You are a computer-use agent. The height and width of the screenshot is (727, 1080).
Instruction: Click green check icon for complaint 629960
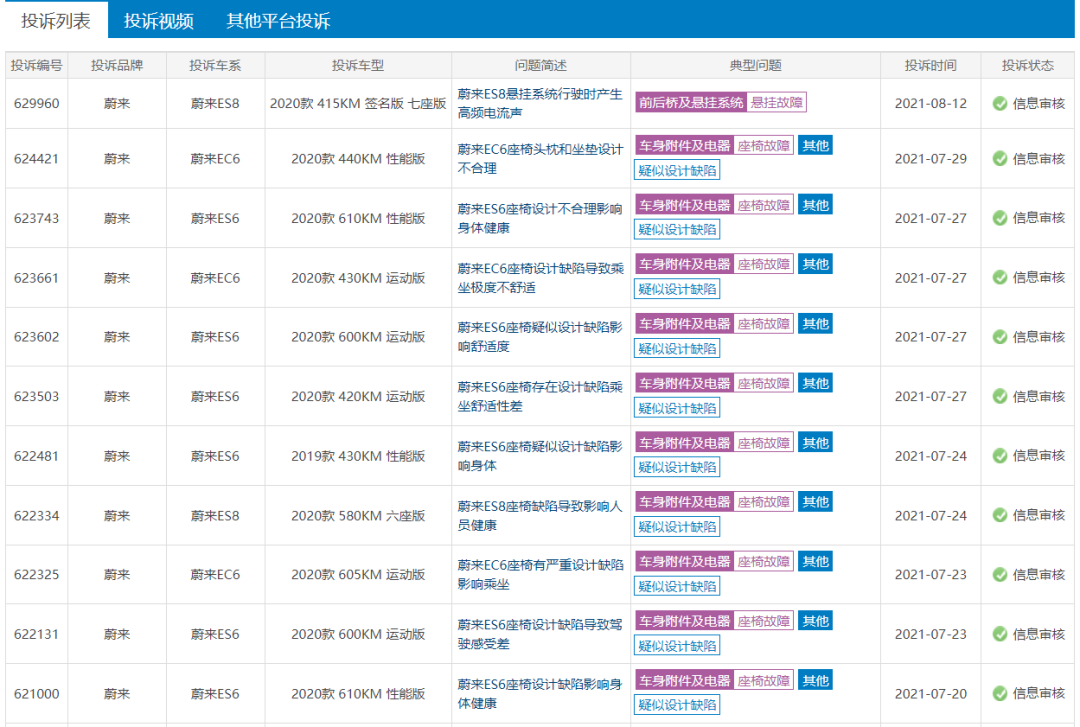click(x=1000, y=103)
